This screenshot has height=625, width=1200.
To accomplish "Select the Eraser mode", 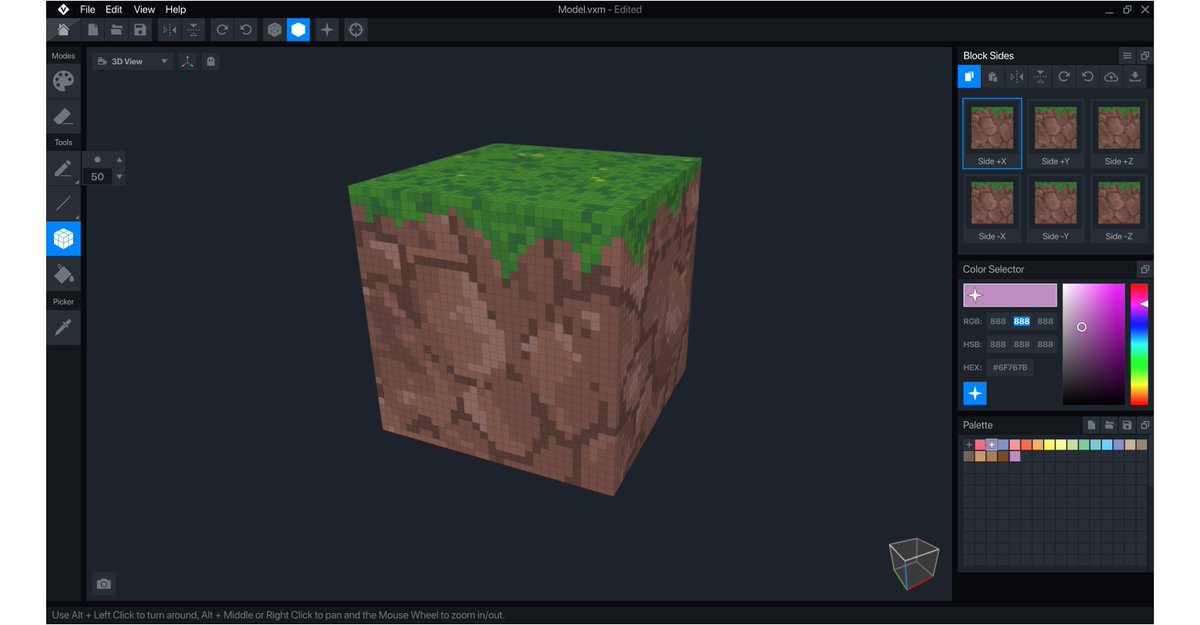I will pyautogui.click(x=63, y=117).
